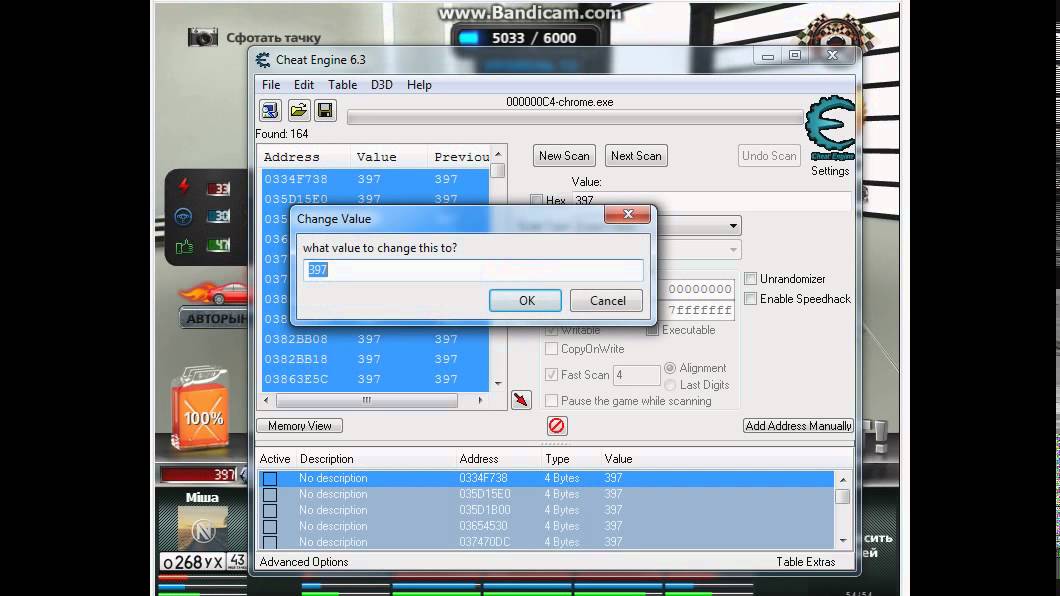Image resolution: width=1060 pixels, height=596 pixels.
Task: Click the 100% fuel canister icon
Action: 200,409
